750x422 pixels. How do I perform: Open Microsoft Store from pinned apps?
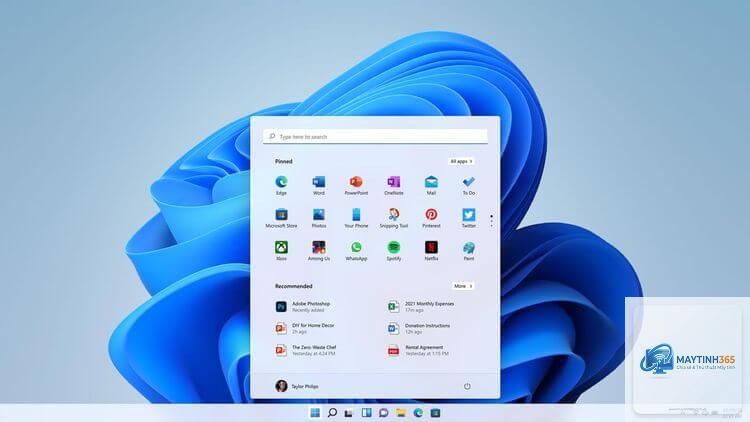(281, 218)
